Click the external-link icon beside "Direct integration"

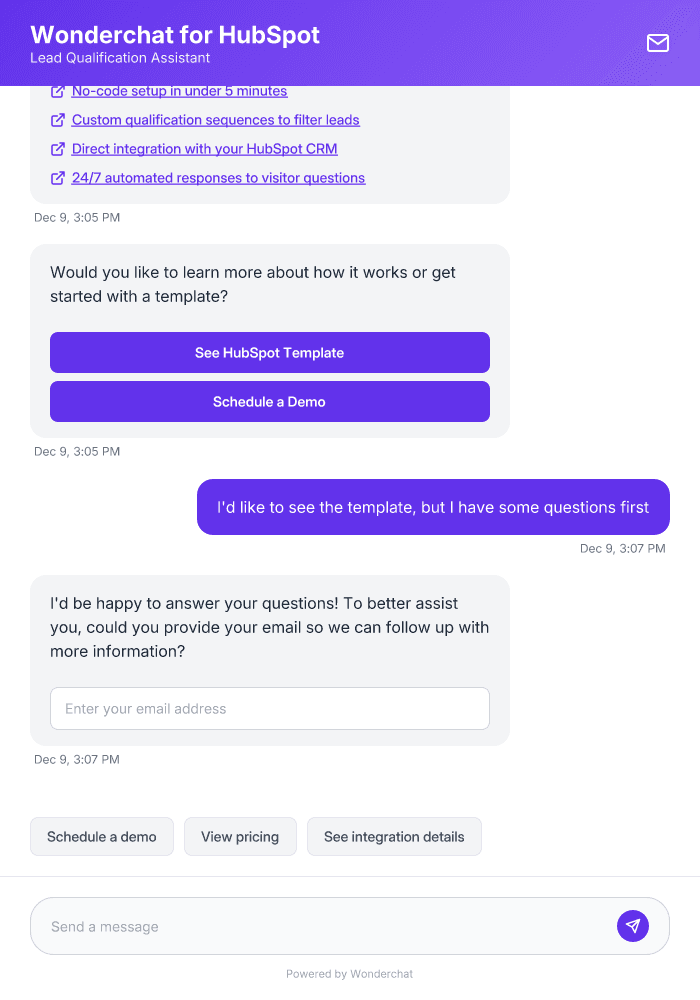pyautogui.click(x=57, y=149)
